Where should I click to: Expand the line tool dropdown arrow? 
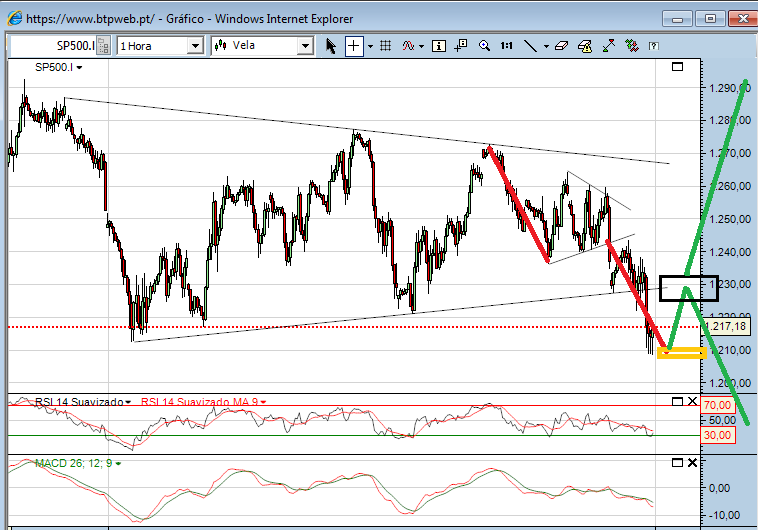546,46
